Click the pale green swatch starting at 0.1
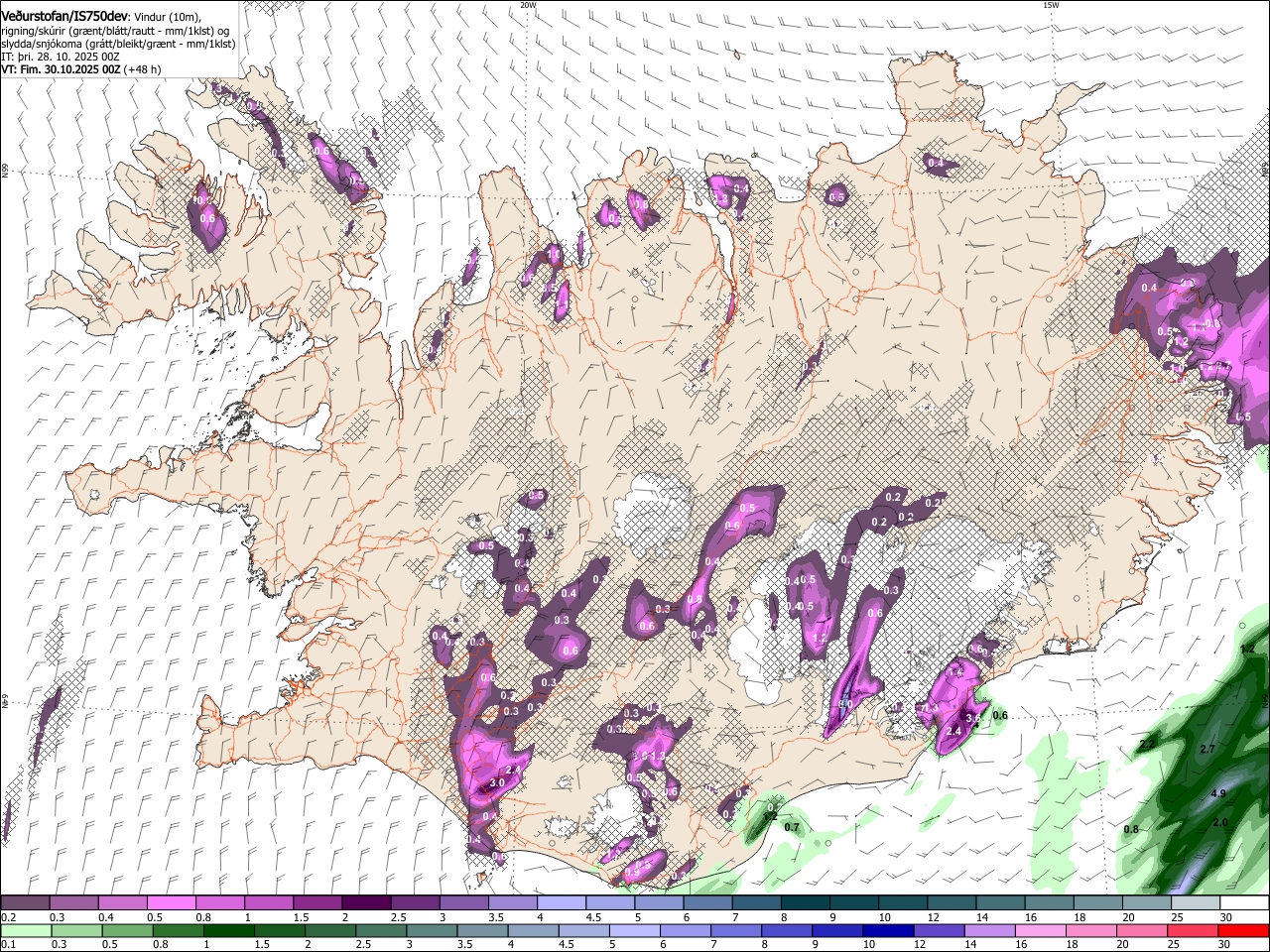The image size is (1270, 952). pyautogui.click(x=25, y=930)
